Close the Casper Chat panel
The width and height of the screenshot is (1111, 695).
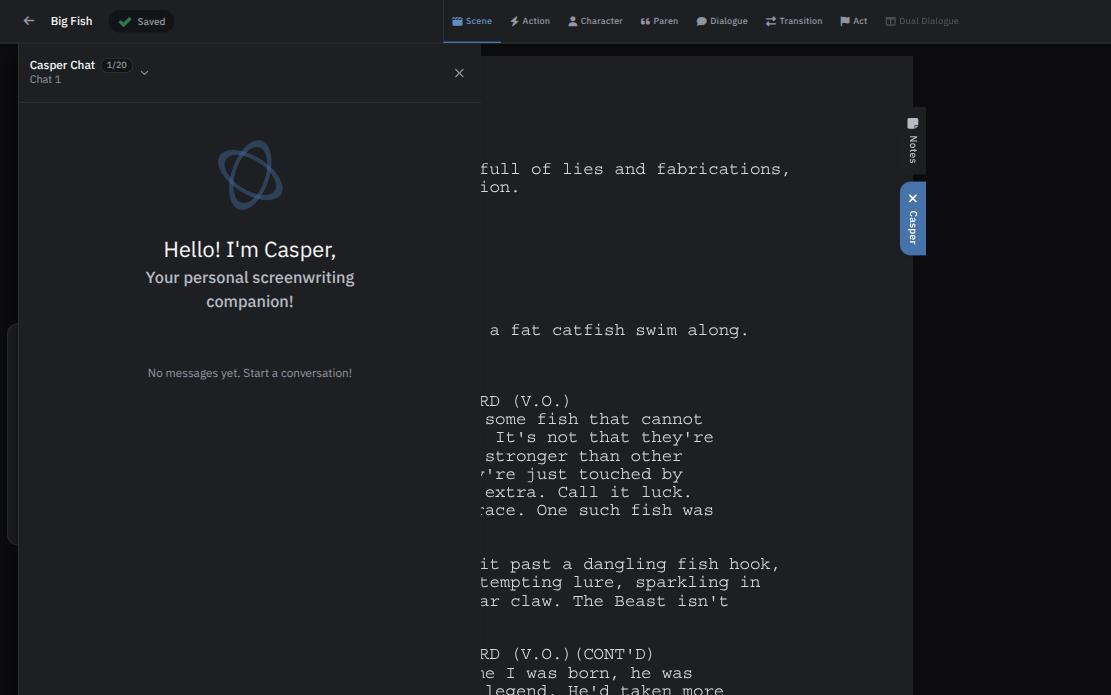pos(459,73)
